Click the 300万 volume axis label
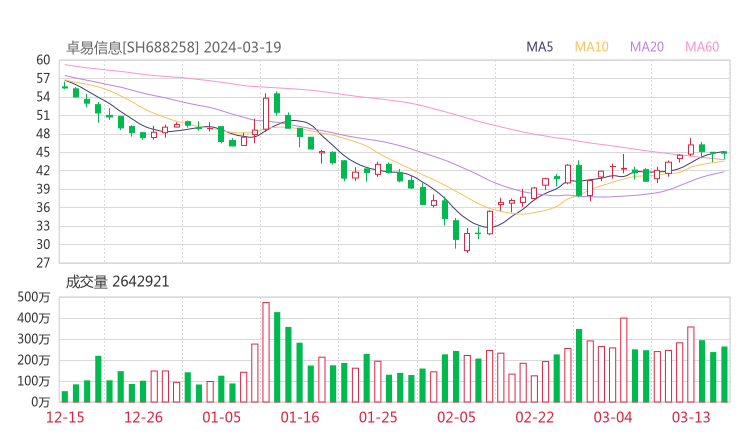Image resolution: width=740 pixels, height=440 pixels. point(34,339)
